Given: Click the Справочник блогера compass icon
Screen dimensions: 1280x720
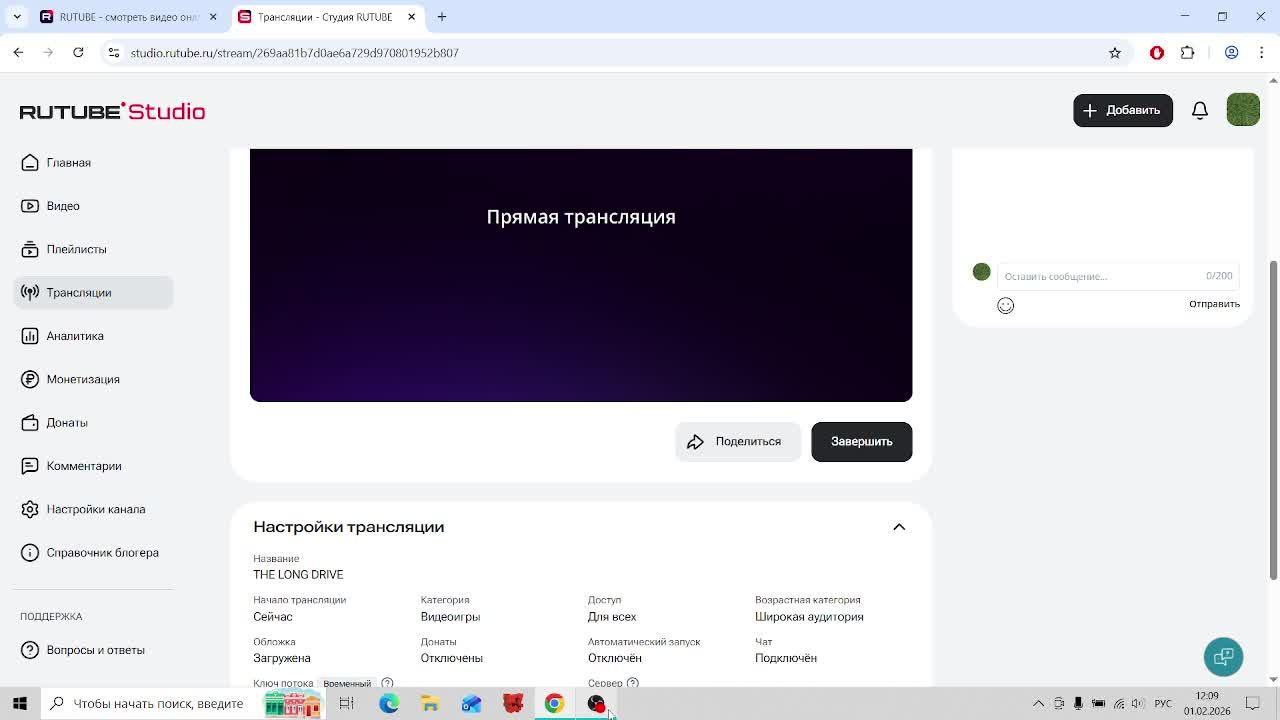Looking at the screenshot, I should coord(30,553).
